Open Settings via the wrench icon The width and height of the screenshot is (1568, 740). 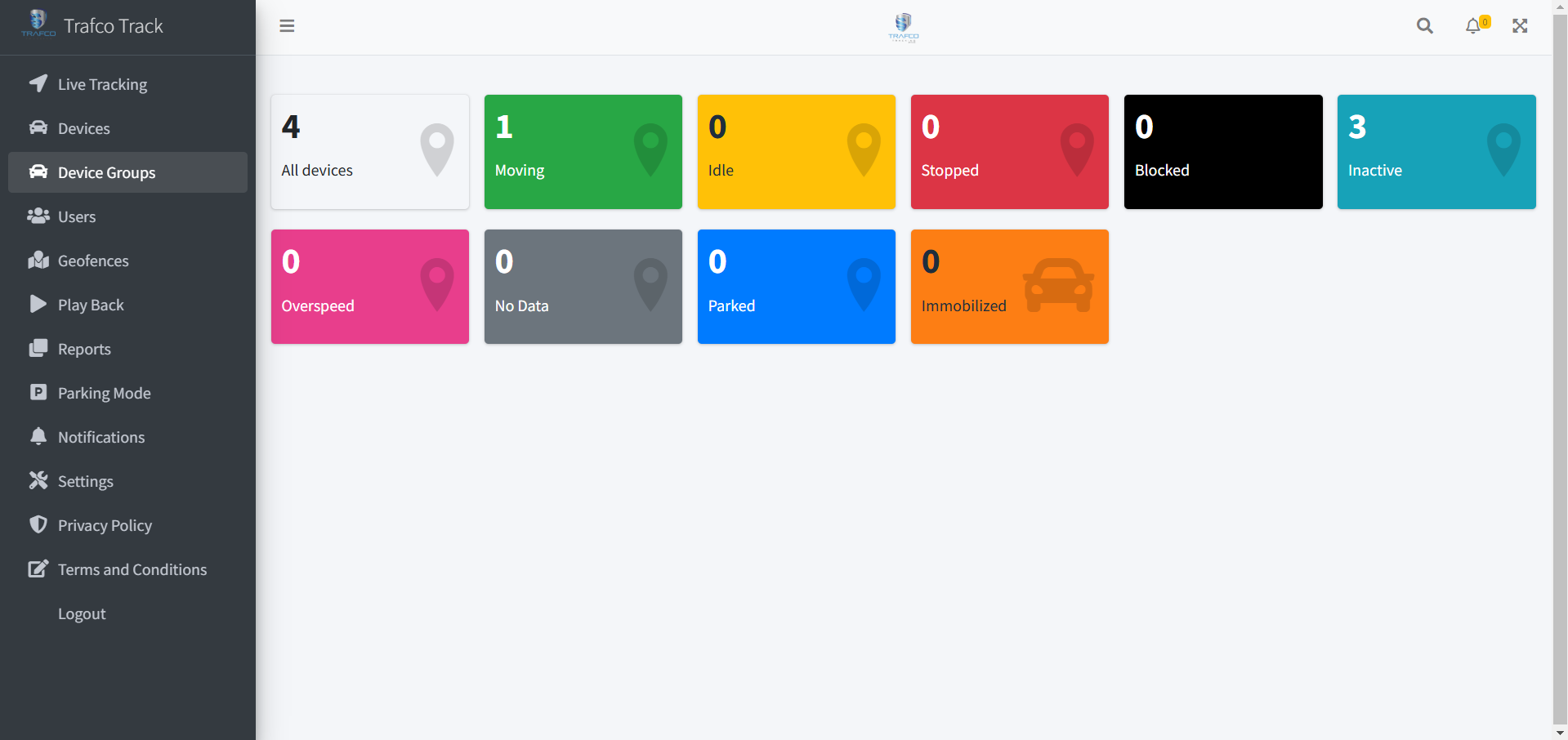[x=38, y=480]
